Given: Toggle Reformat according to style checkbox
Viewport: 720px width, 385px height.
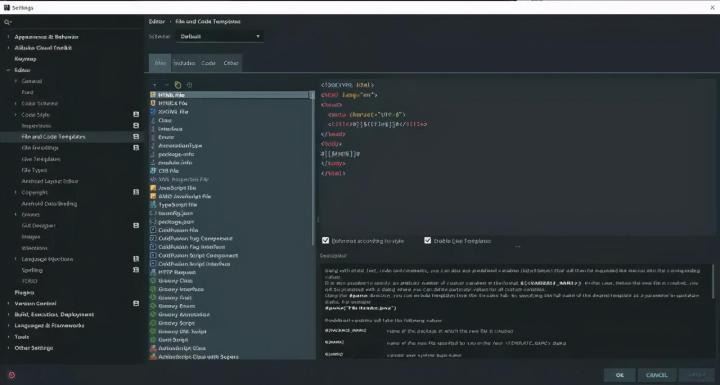Looking at the screenshot, I should tap(326, 240).
